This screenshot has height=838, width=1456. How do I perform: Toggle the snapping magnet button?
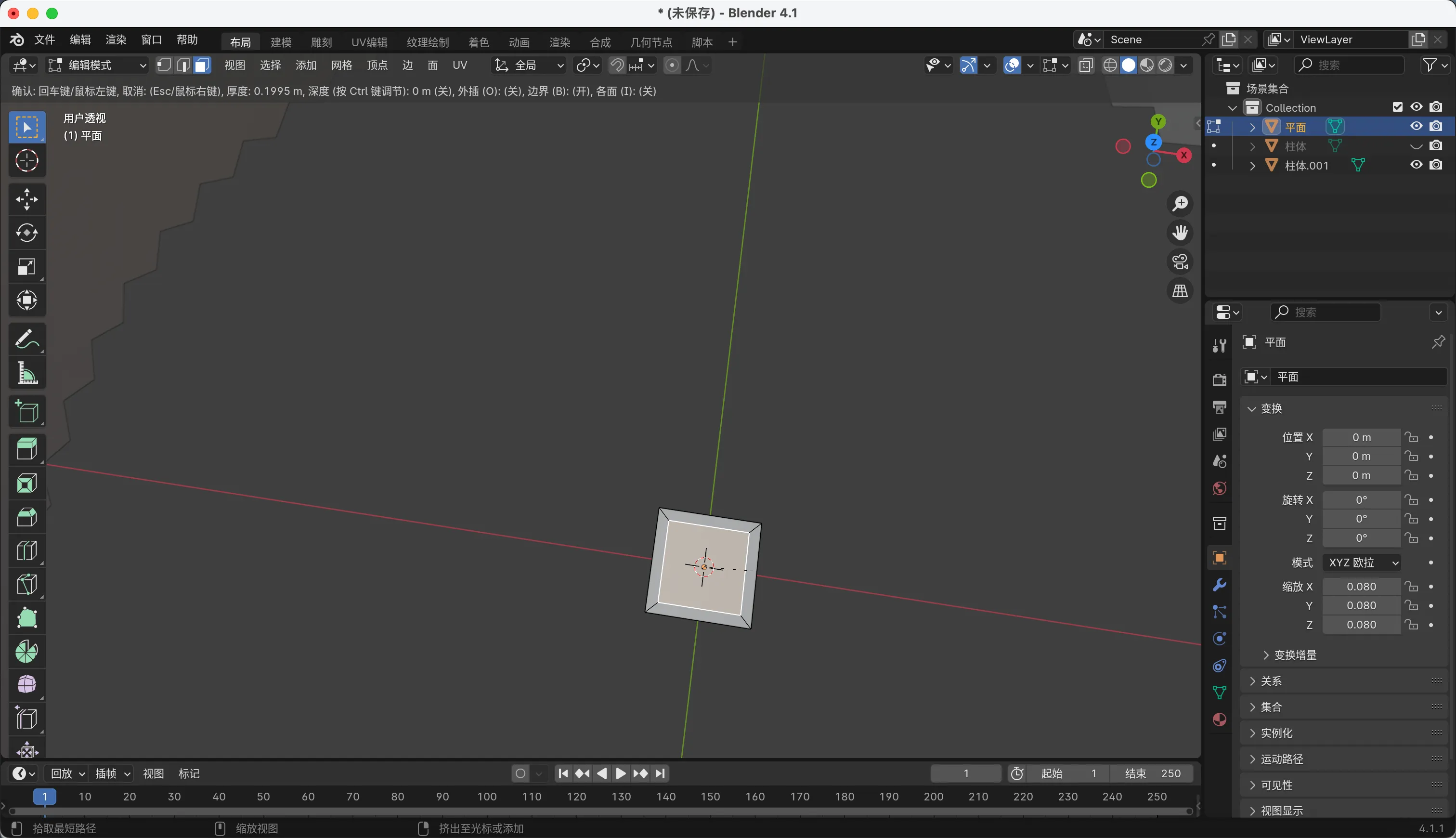617,65
